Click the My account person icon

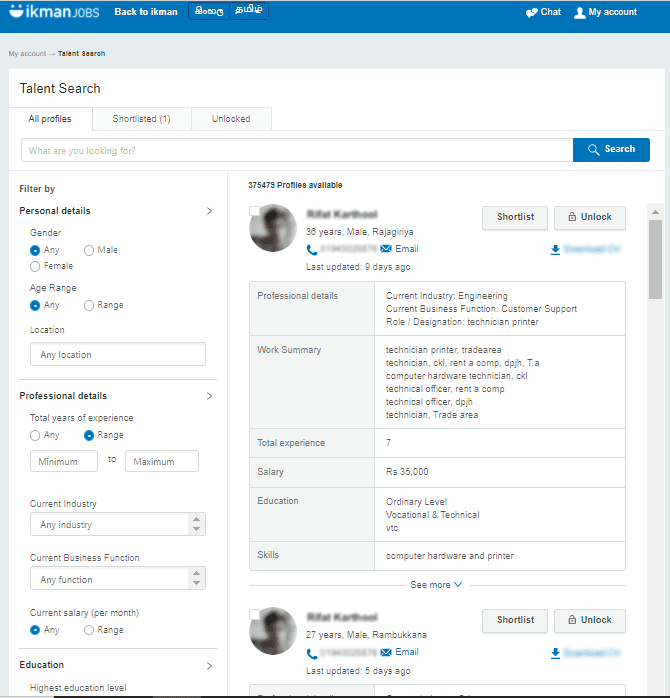[x=579, y=12]
